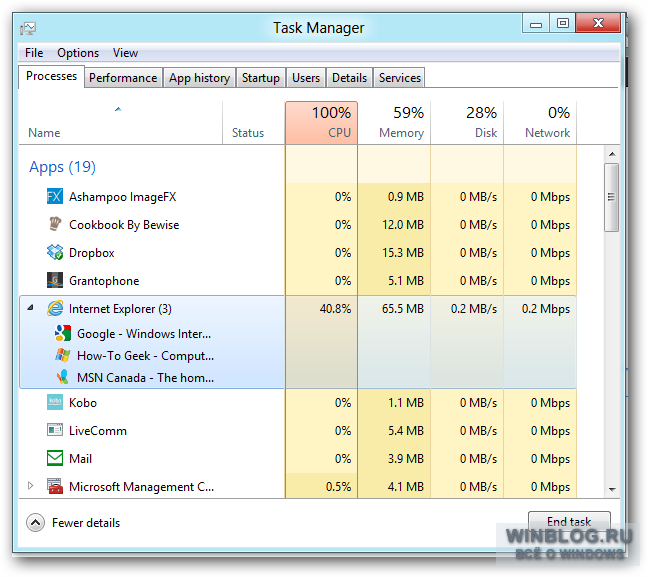Image resolution: width=650 pixels, height=577 pixels.
Task: Switch to the Performance tab
Action: coord(123,78)
